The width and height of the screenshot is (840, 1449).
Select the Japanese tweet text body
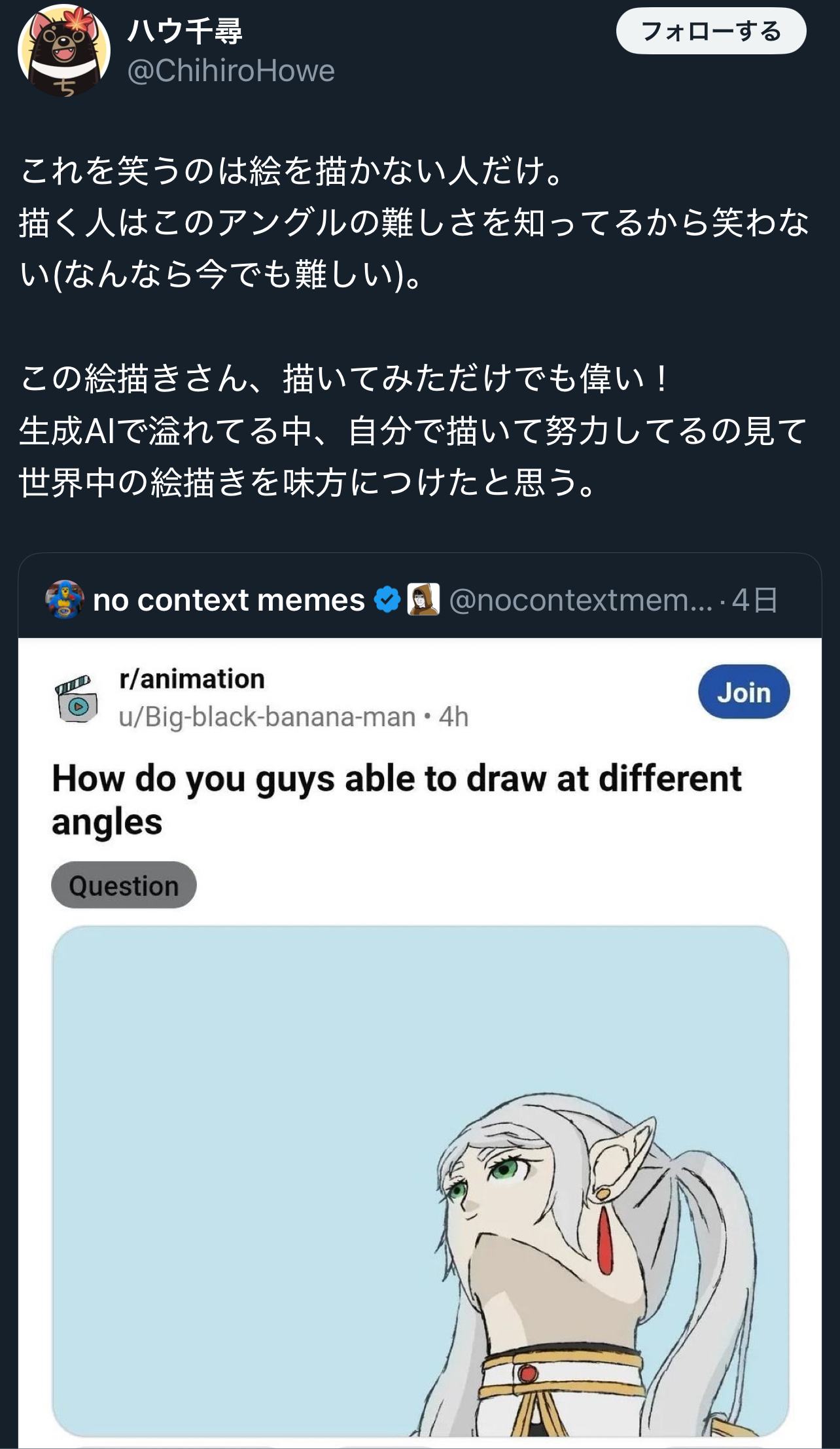(413, 326)
